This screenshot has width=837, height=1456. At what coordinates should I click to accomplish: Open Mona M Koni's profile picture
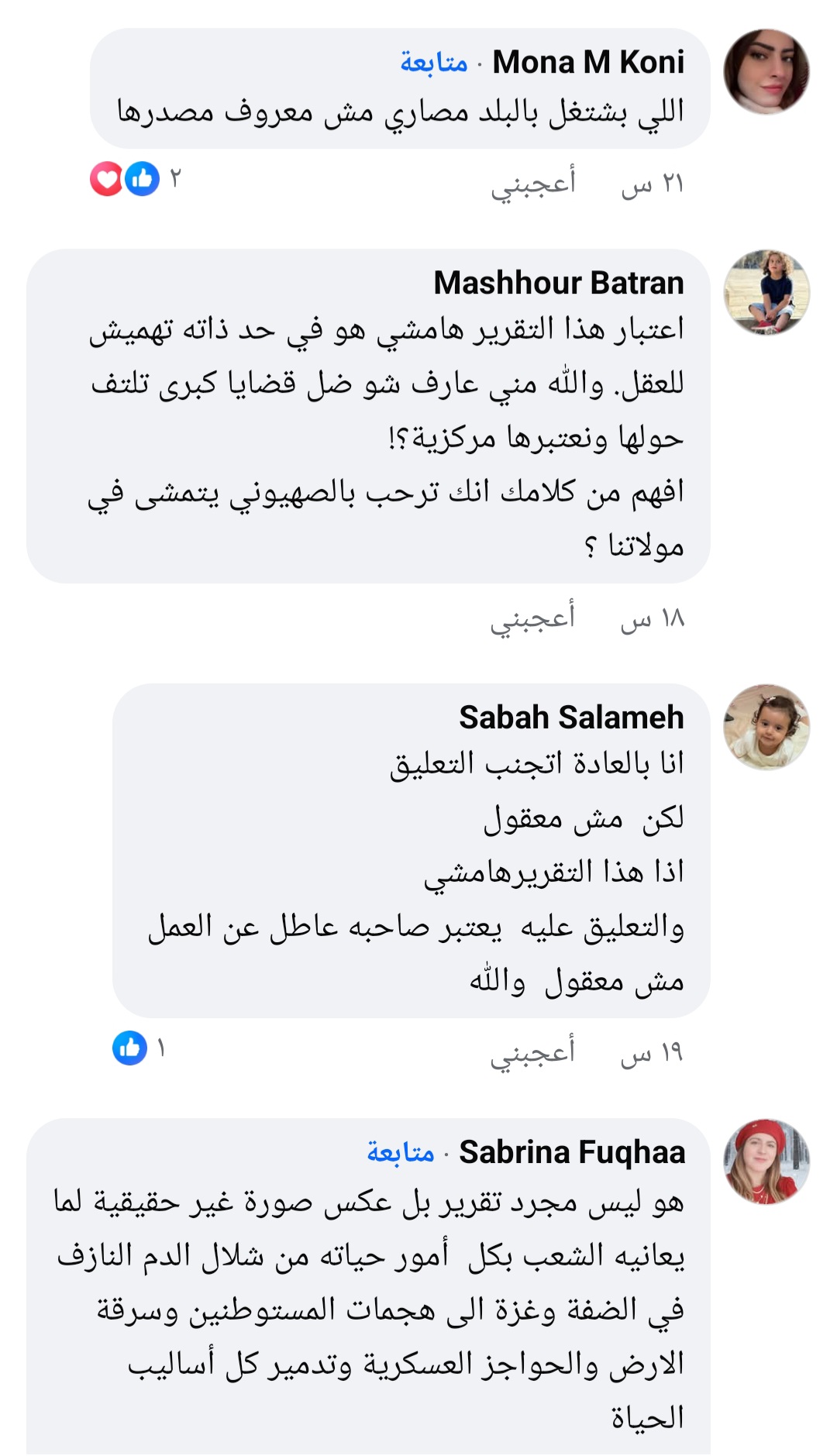[x=766, y=71]
